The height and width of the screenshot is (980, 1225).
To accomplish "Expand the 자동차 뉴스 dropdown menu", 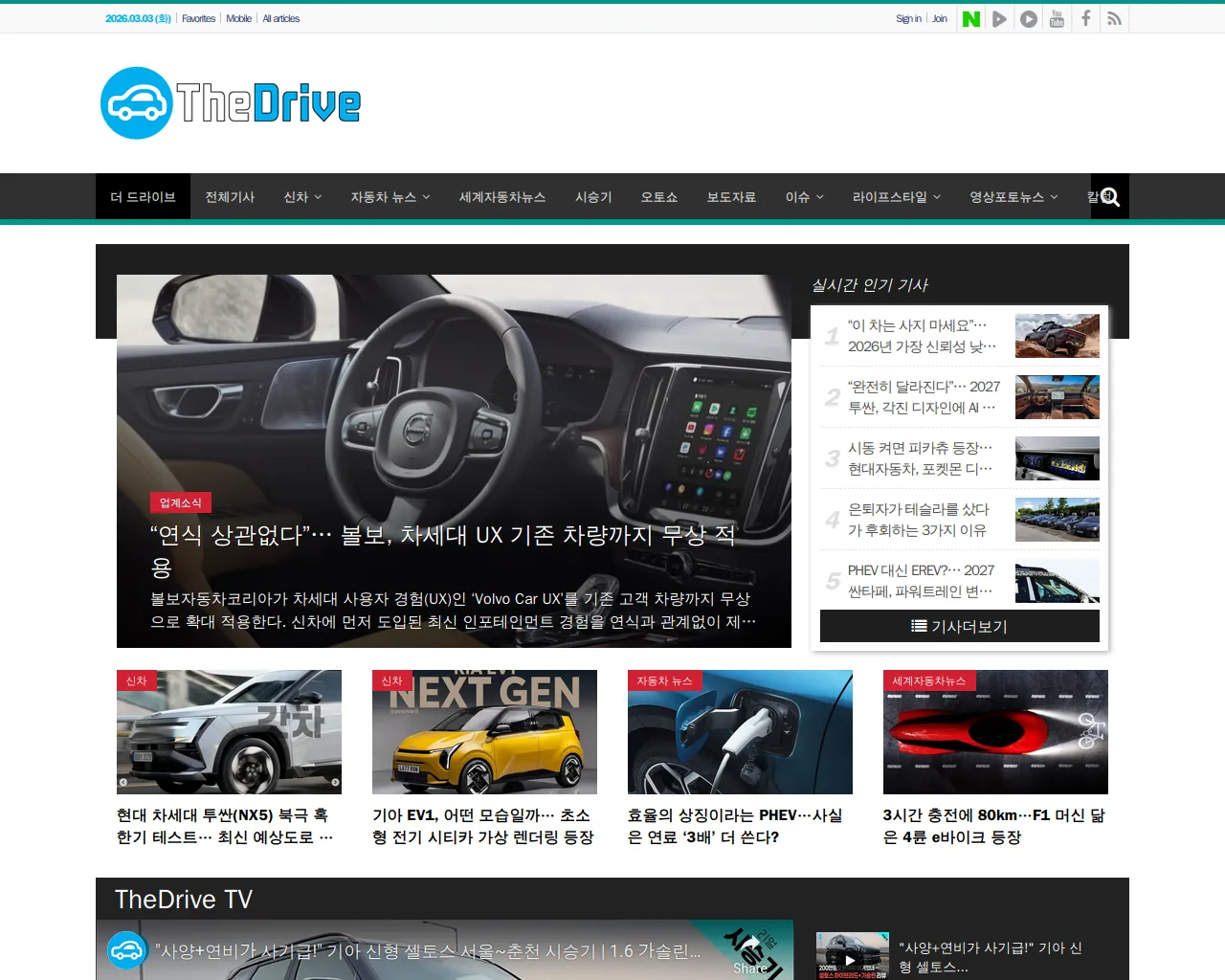I will (390, 197).
